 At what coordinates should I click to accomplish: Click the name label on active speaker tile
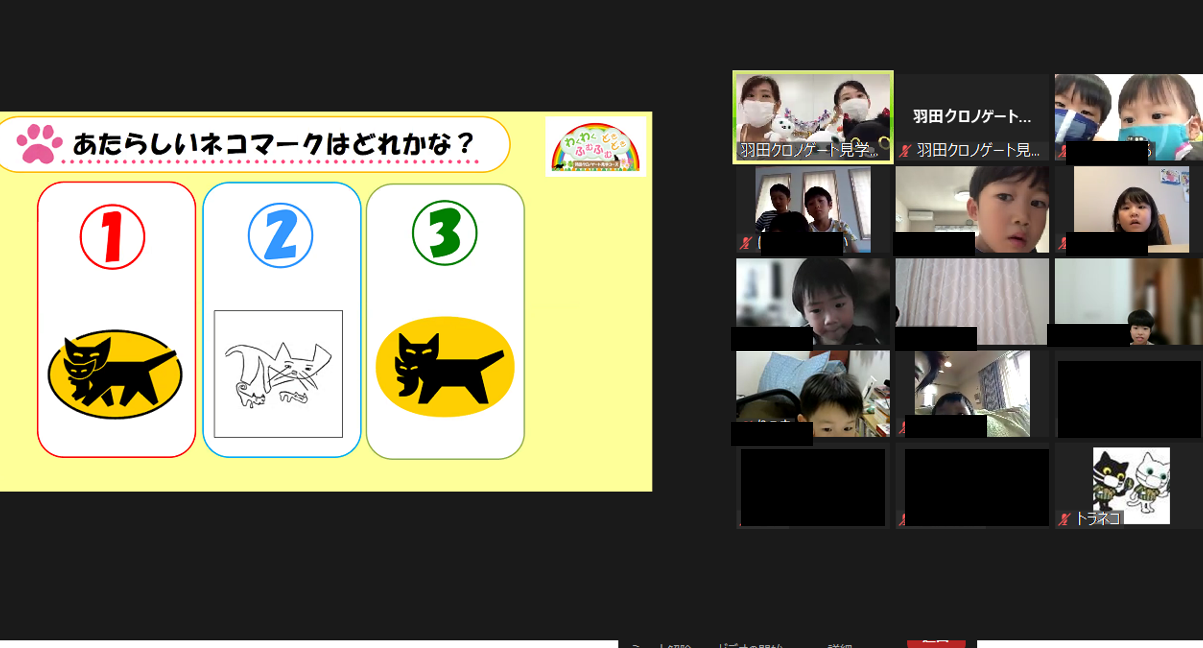(x=808, y=151)
